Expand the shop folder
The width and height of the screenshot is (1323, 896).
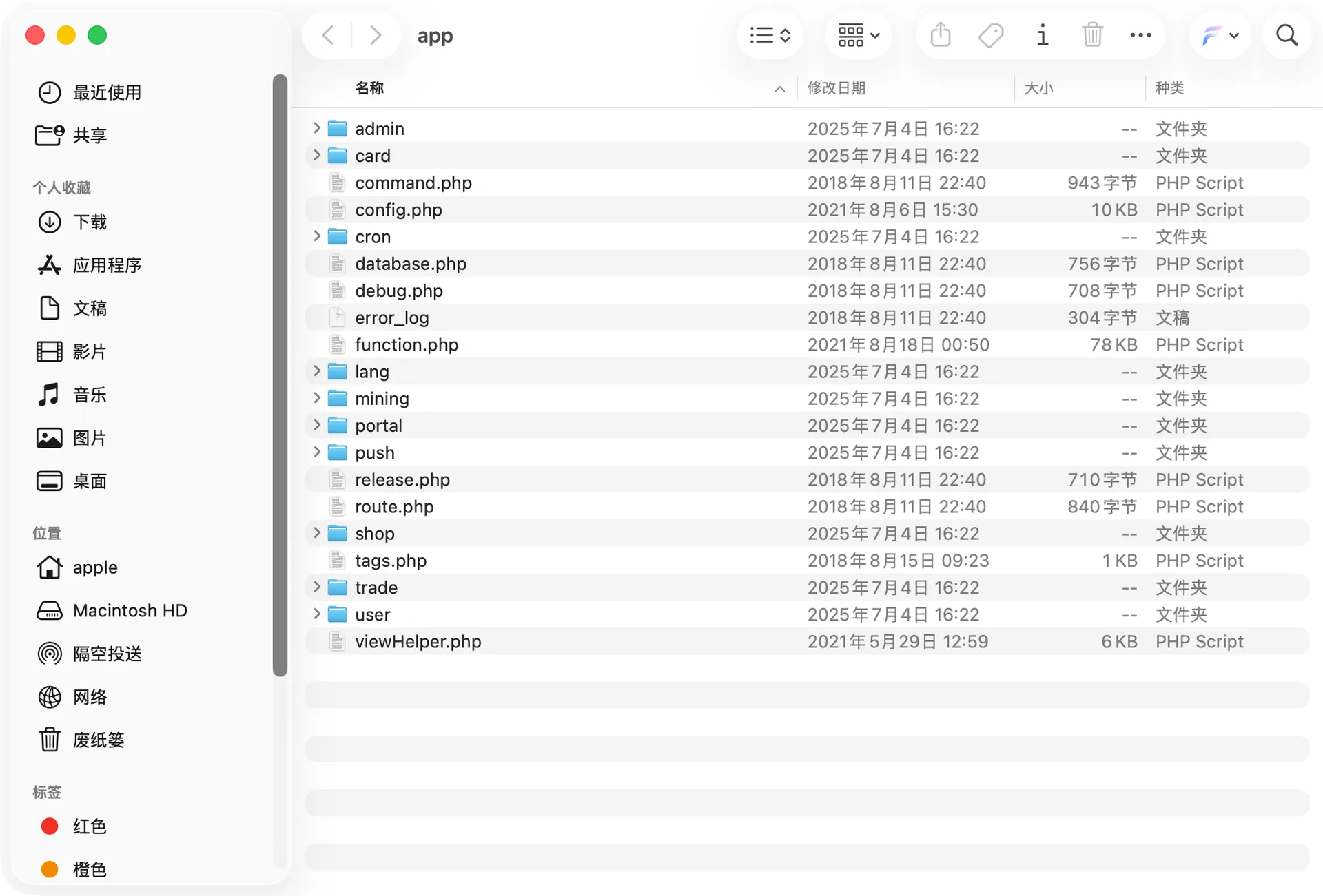316,533
